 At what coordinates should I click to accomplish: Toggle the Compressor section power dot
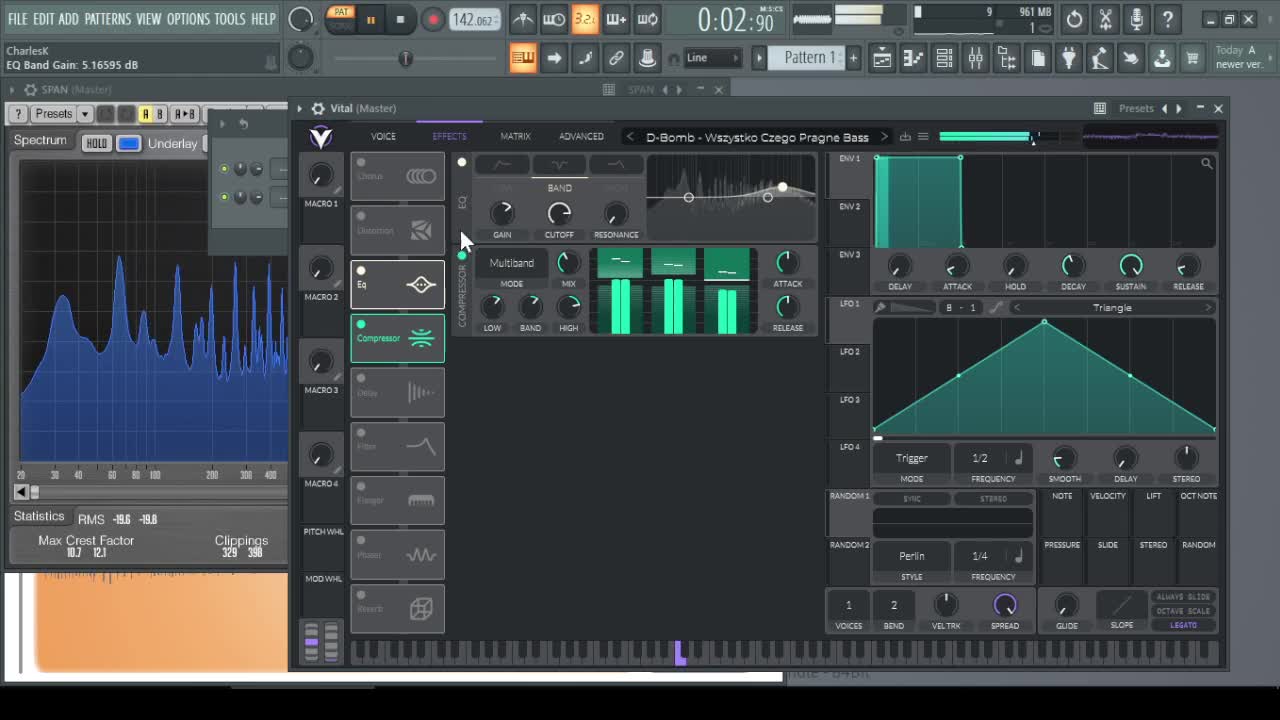click(x=462, y=256)
